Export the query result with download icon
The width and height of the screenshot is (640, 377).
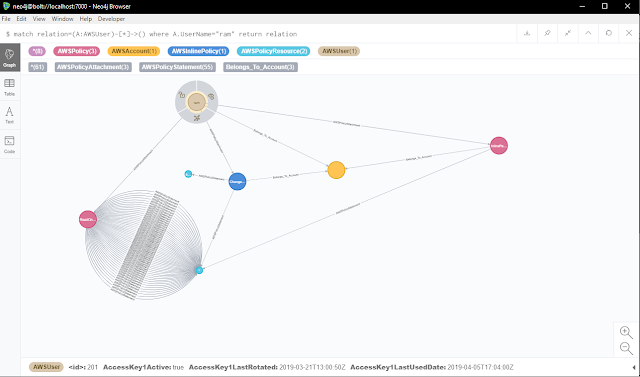pyautogui.click(x=527, y=33)
